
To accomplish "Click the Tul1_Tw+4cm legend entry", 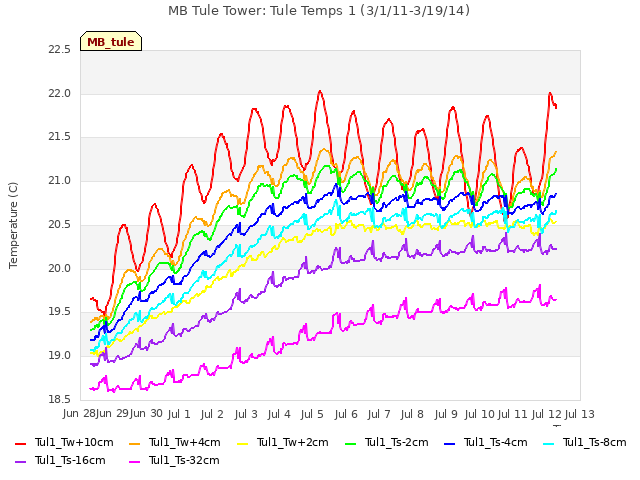I will 174,442.
